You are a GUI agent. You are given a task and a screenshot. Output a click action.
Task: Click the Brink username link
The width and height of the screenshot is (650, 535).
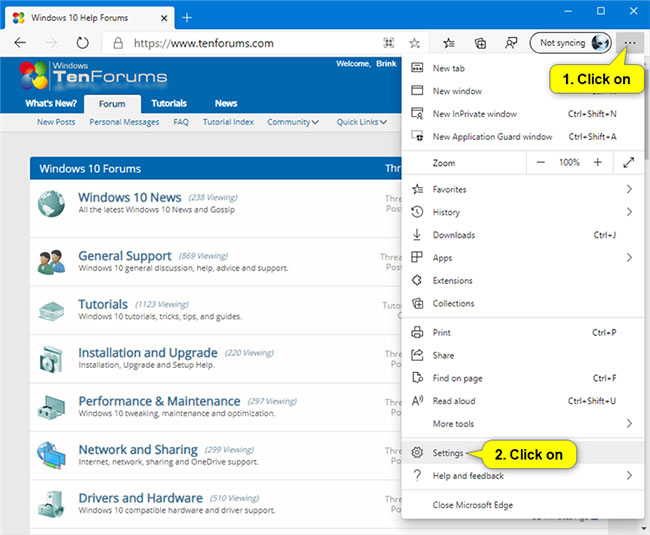click(x=386, y=63)
